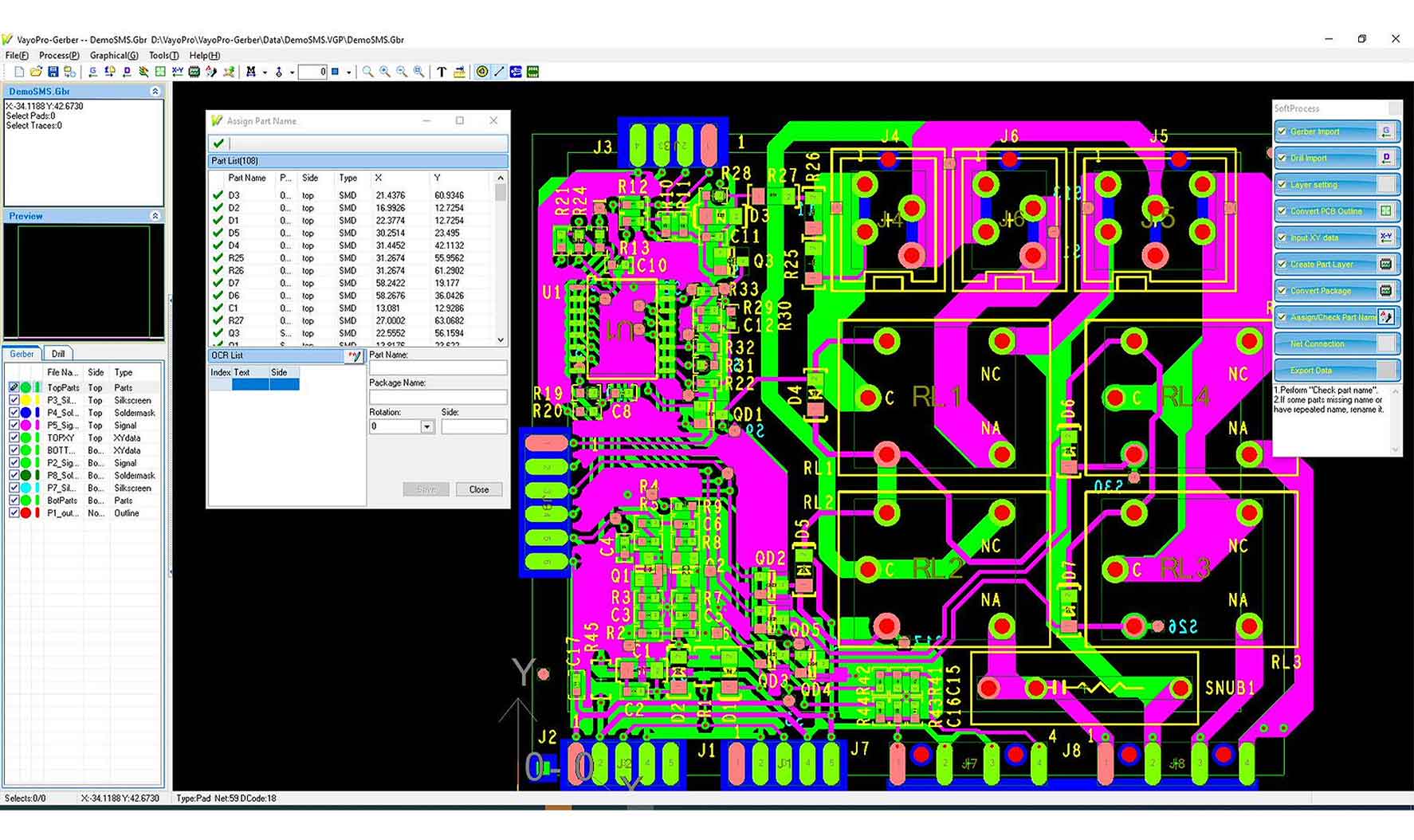Click the Save disk icon in toolbar
Image resolution: width=1414 pixels, height=840 pixels.
53,72
